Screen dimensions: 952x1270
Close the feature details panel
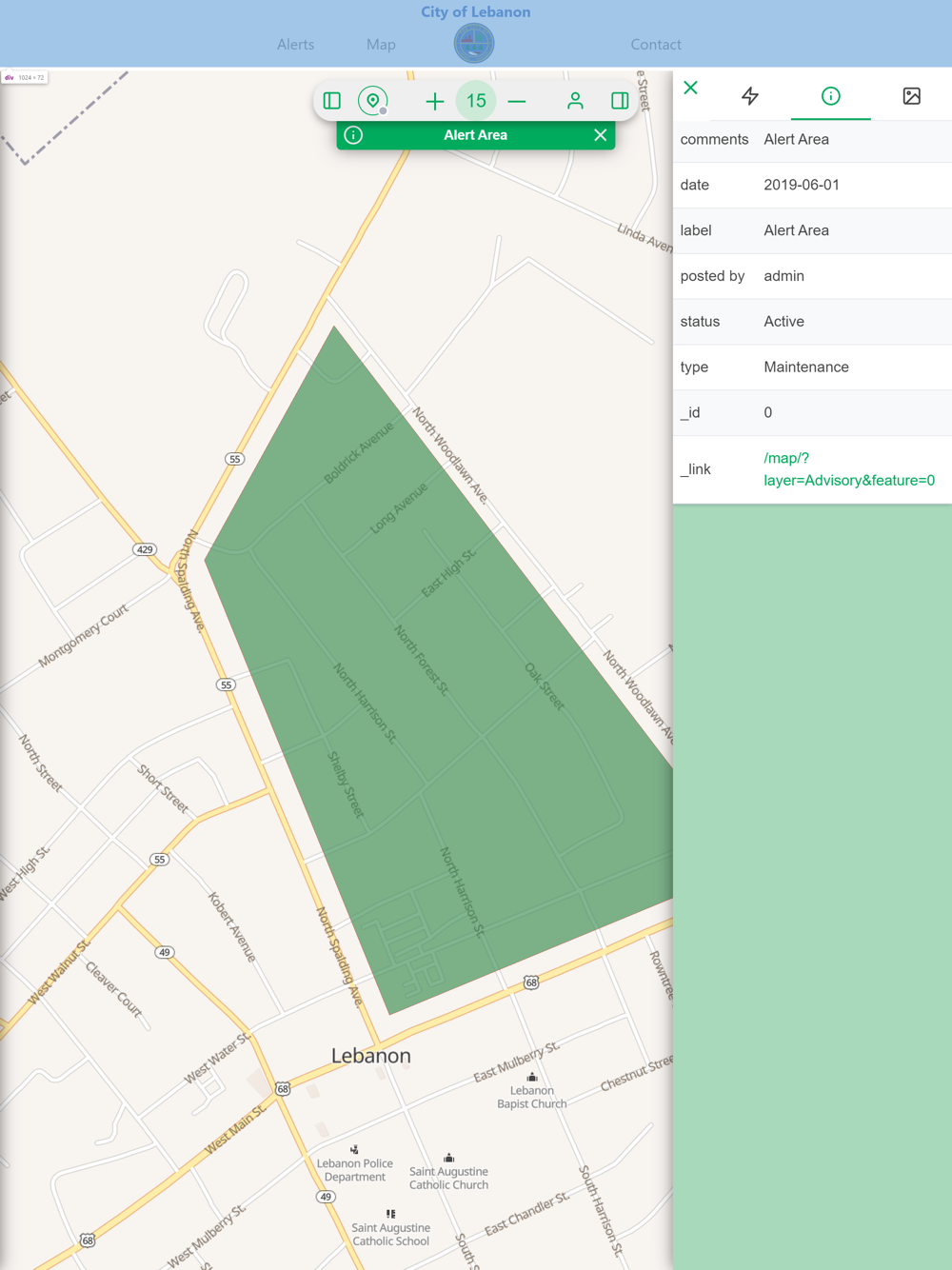(x=691, y=89)
